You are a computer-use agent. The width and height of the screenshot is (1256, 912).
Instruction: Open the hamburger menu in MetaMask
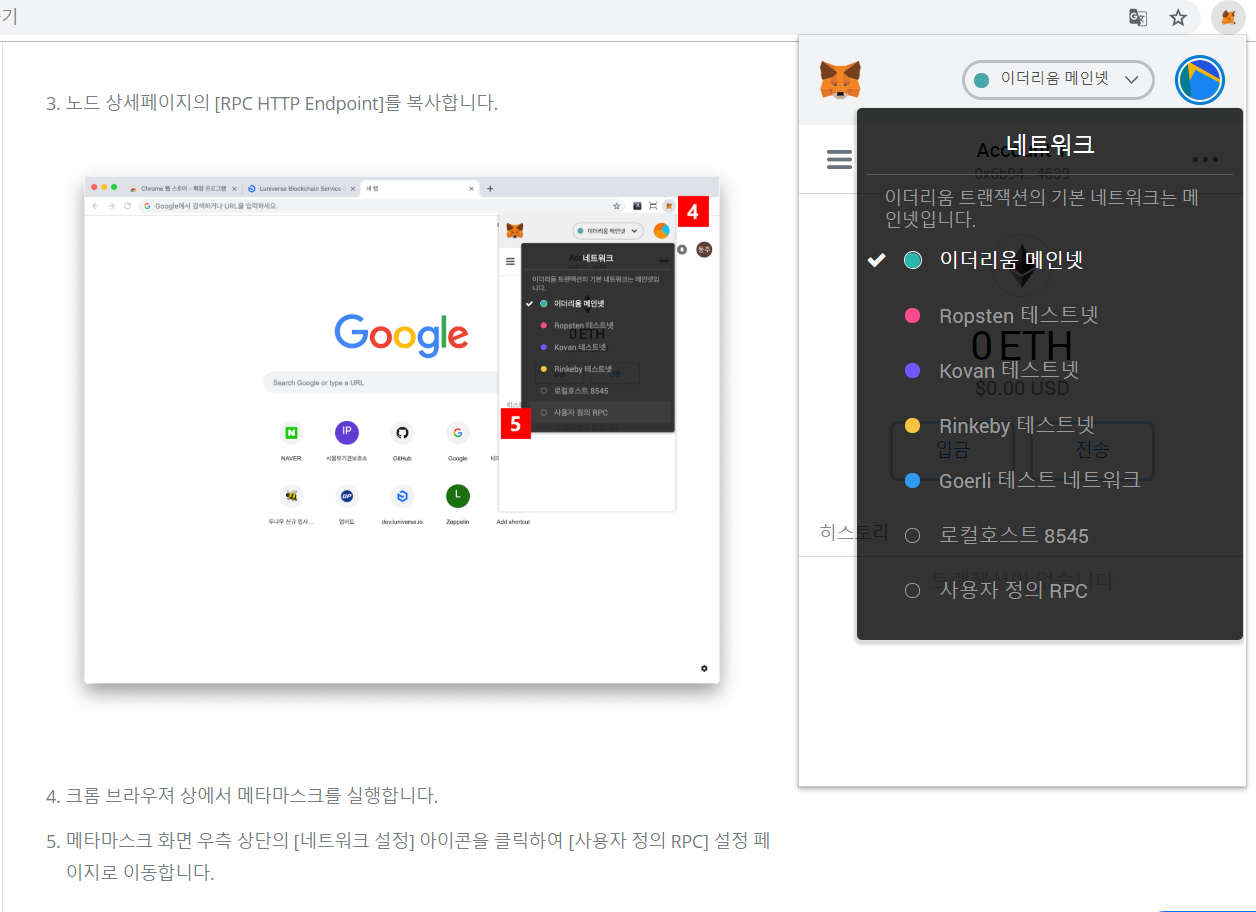840,159
